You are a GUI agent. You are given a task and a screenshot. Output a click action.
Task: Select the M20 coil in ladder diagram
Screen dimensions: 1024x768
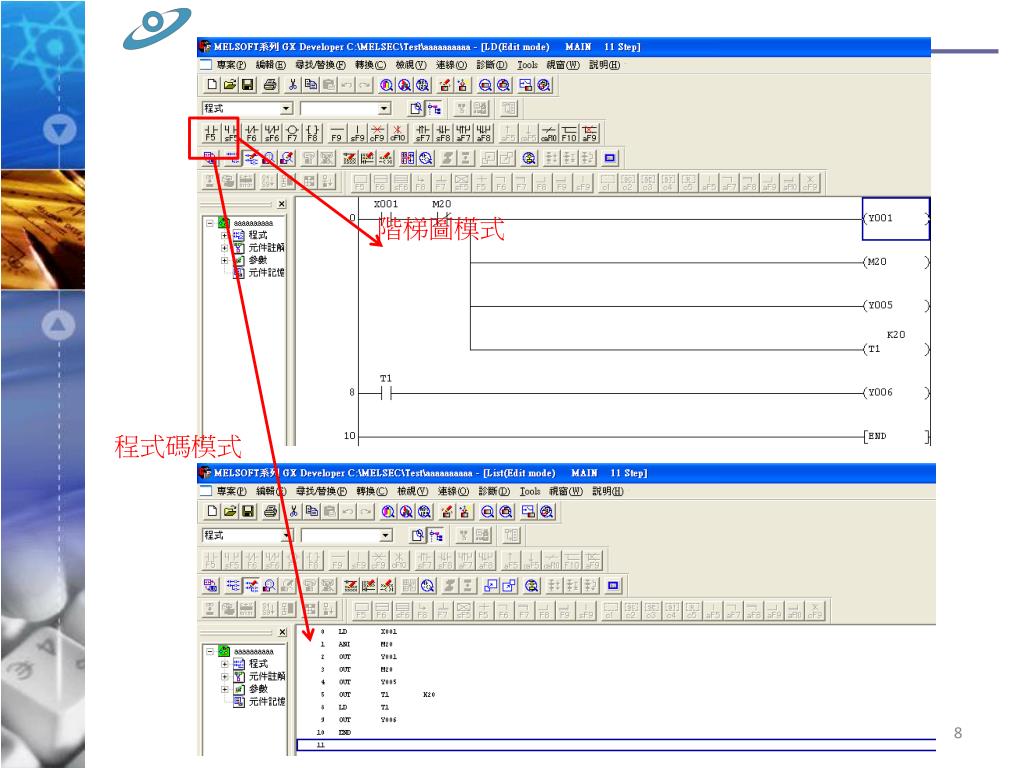(895, 262)
